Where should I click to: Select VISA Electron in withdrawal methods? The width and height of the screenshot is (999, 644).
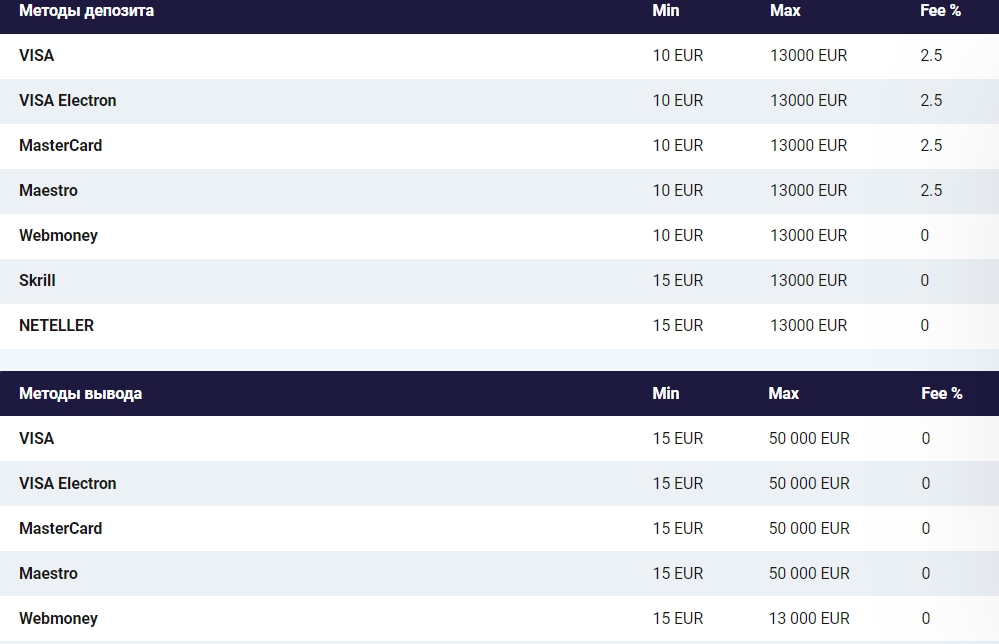(x=67, y=484)
